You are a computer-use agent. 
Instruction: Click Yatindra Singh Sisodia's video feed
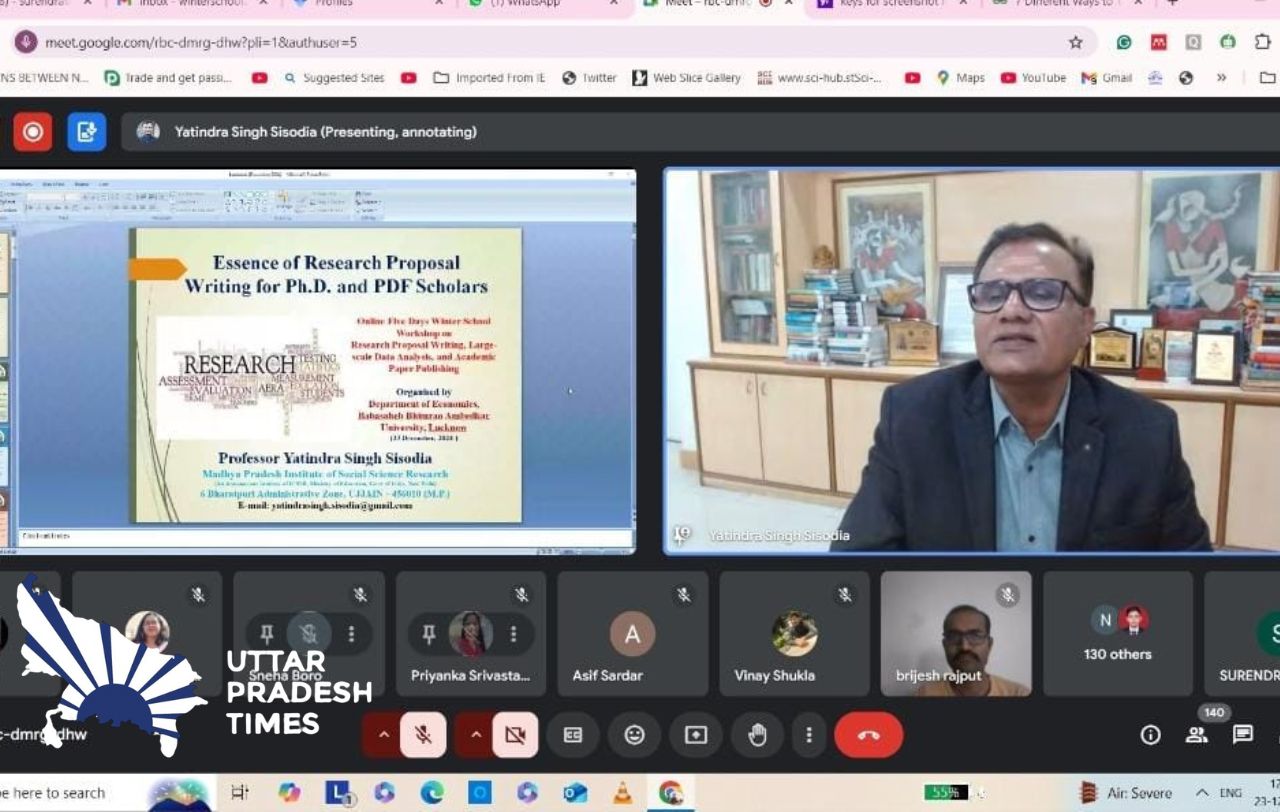pos(972,361)
